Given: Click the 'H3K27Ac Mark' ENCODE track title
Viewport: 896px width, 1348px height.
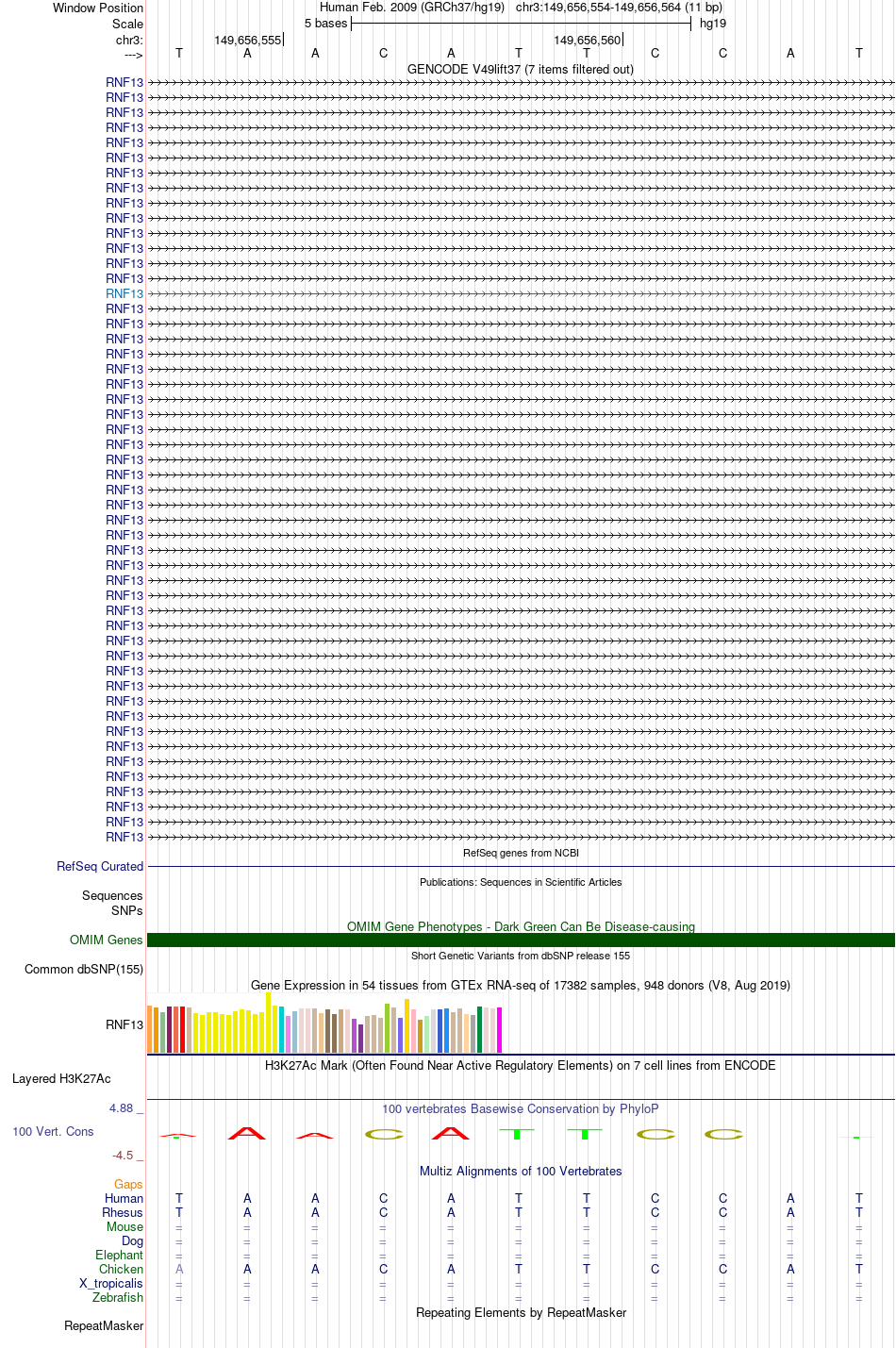Looking at the screenshot, I should coord(521,1065).
